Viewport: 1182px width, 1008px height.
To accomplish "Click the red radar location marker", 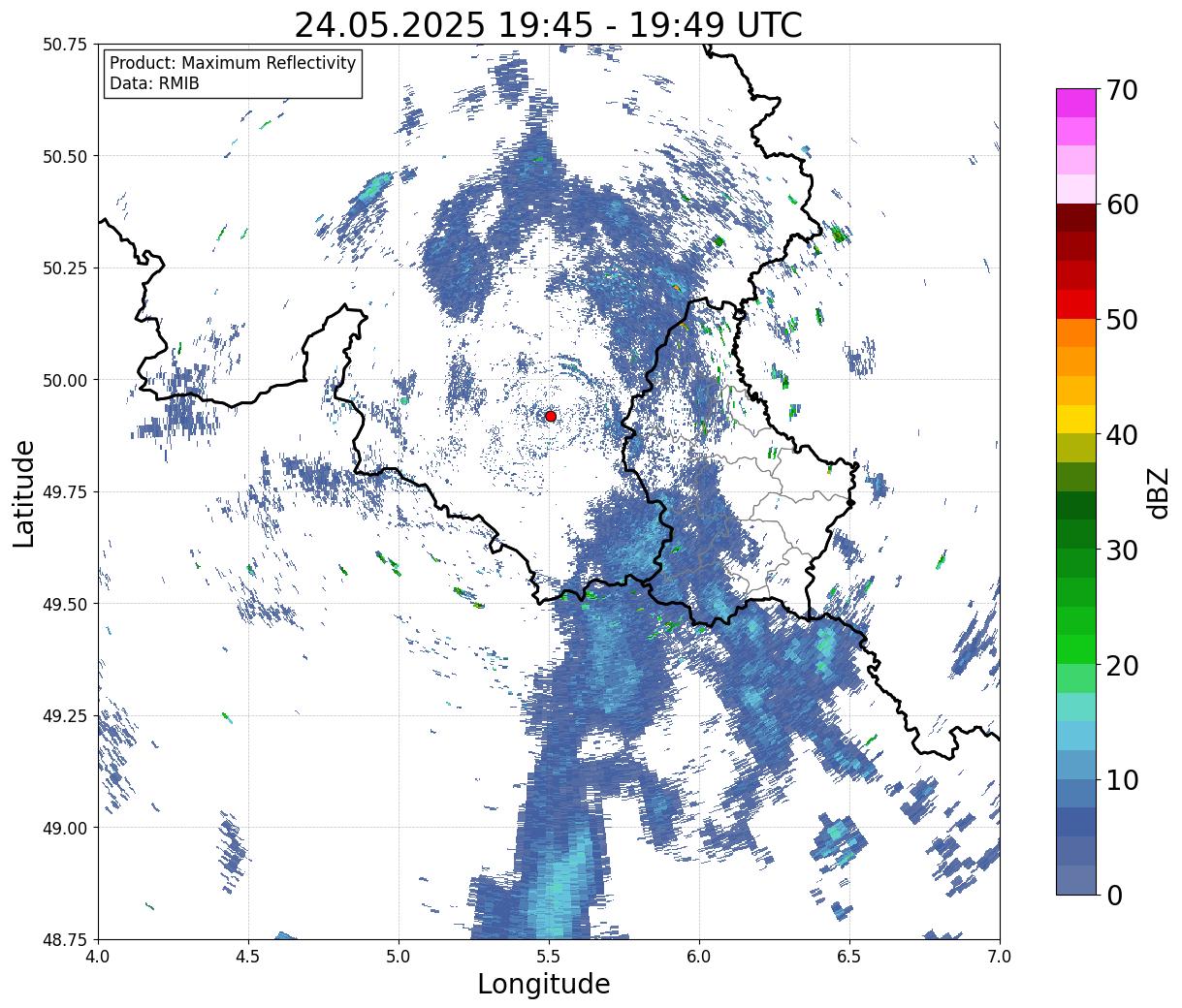I will pos(550,416).
